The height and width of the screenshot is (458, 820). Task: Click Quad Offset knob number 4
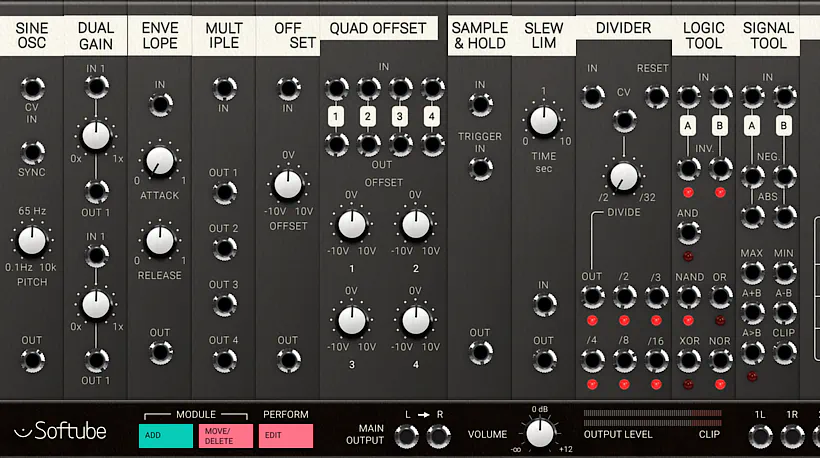(416, 321)
